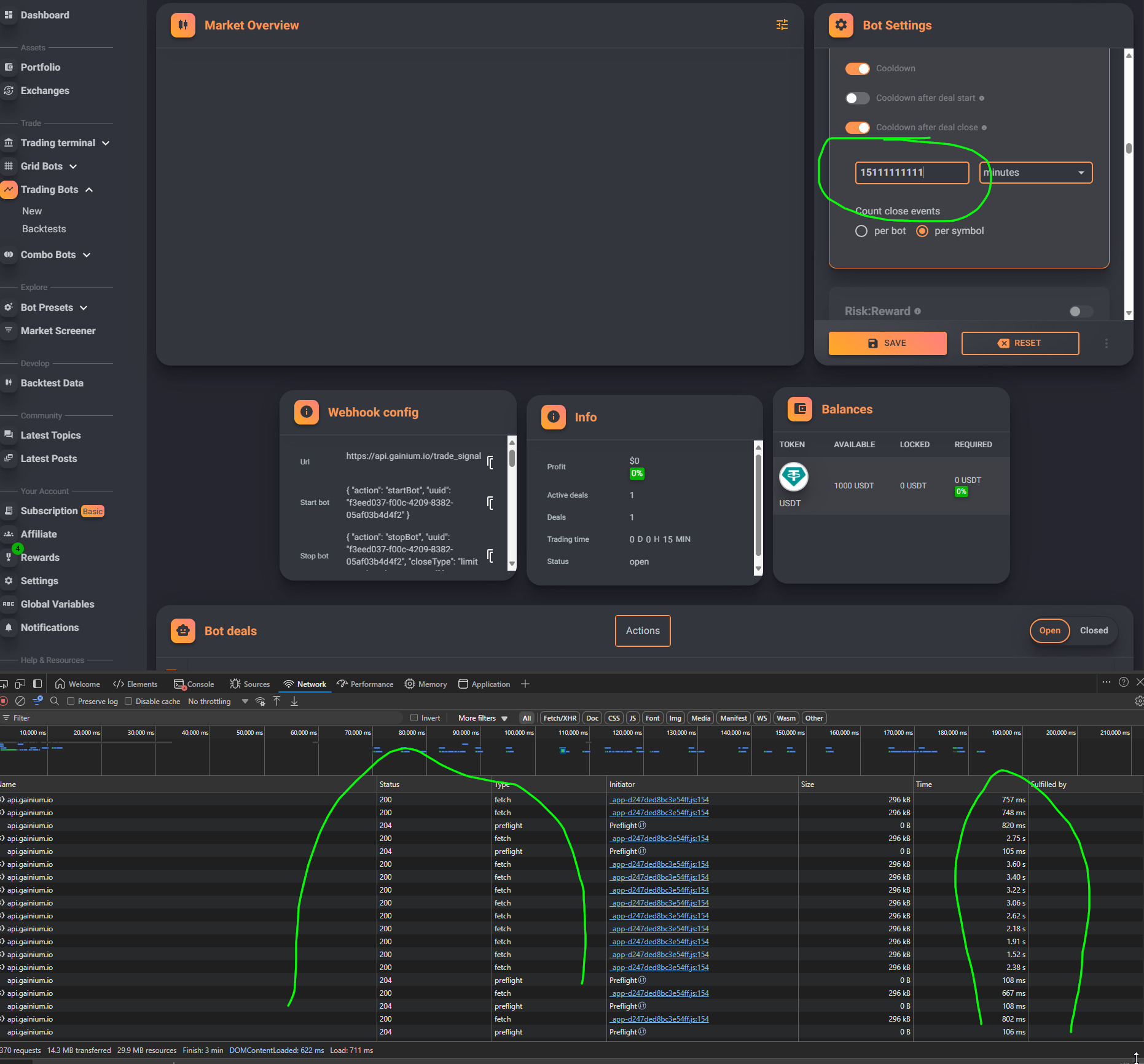Clear network log in DevTools
1144x1064 pixels.
pos(20,701)
